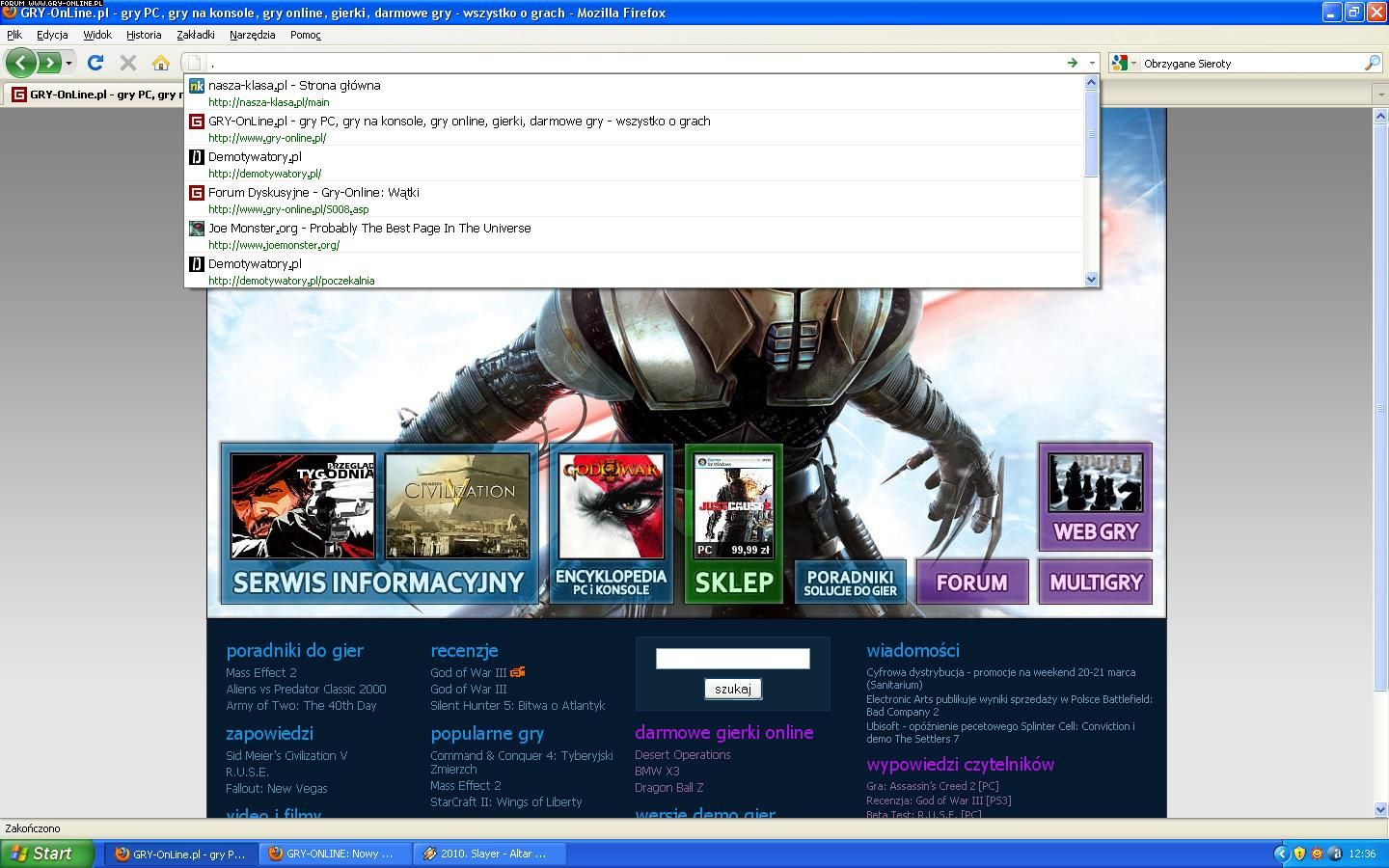This screenshot has width=1389, height=868.
Task: Open the Narzędzia menu
Action: tap(253, 35)
